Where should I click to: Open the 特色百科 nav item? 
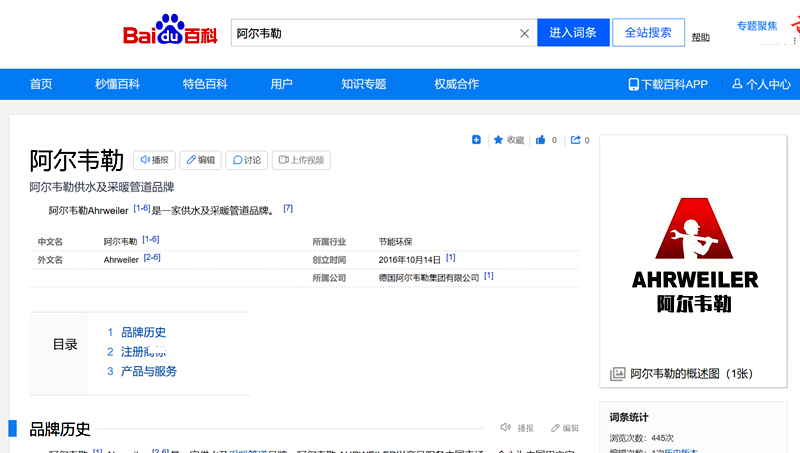click(205, 84)
